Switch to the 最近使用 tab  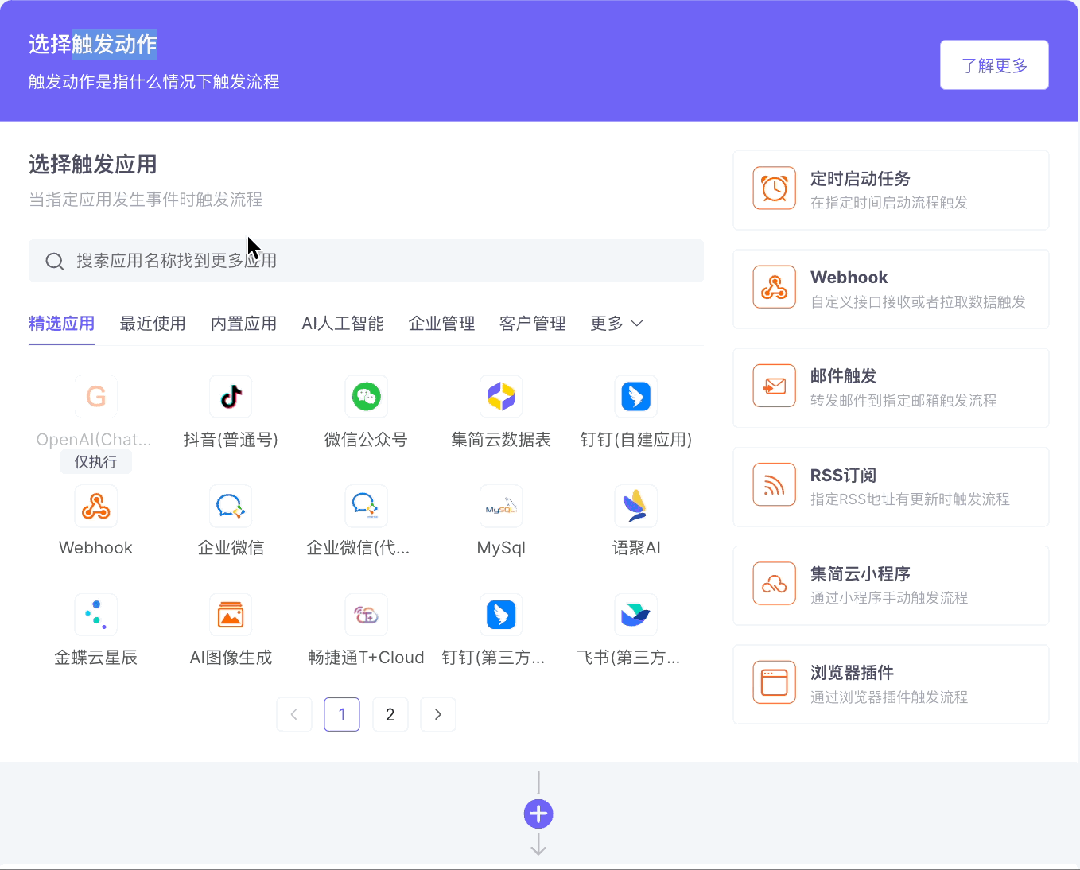[152, 324]
